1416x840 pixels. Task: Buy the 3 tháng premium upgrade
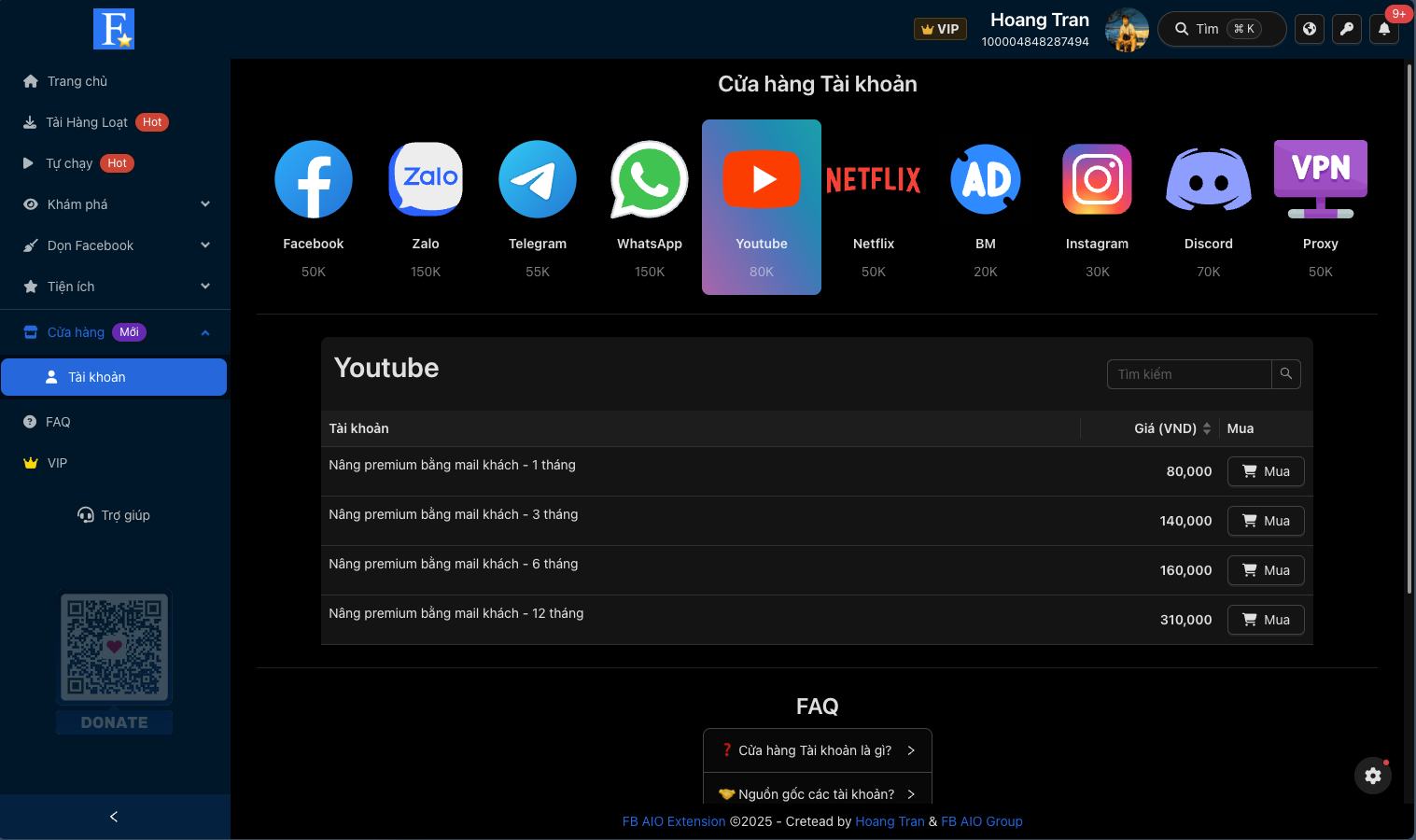1266,521
